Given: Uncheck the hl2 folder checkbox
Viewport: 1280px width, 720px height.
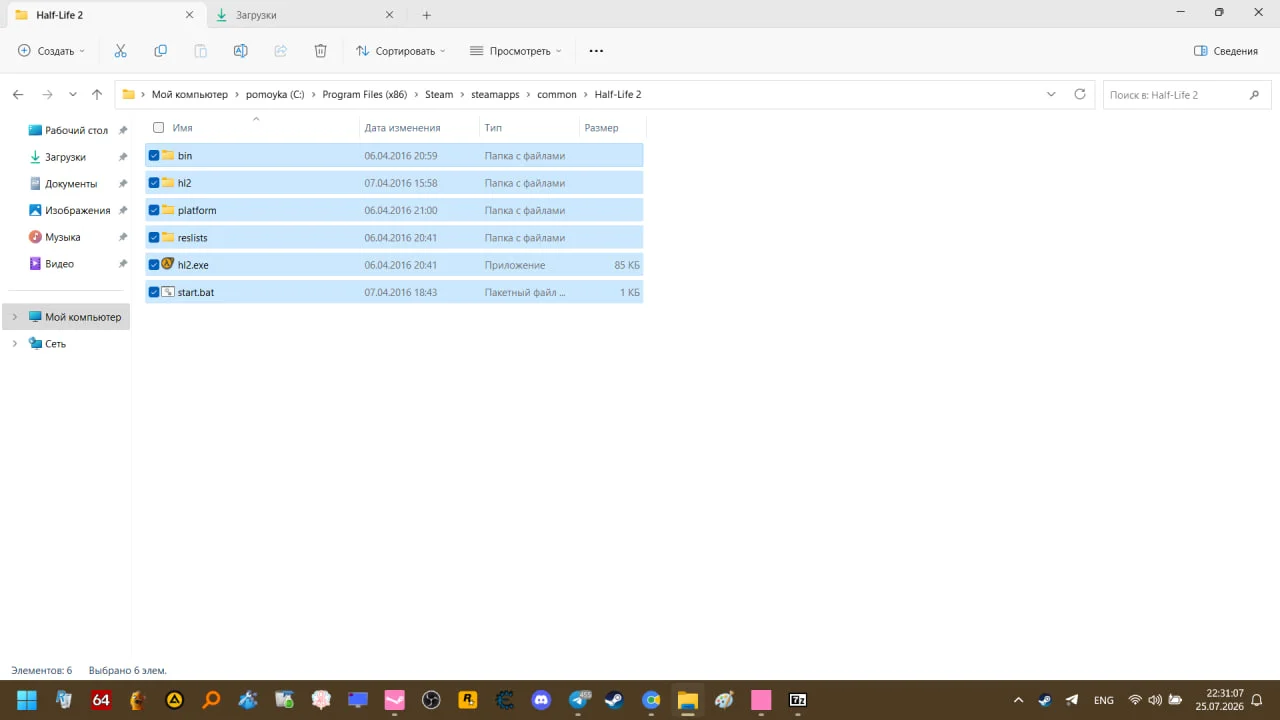Looking at the screenshot, I should coord(154,183).
